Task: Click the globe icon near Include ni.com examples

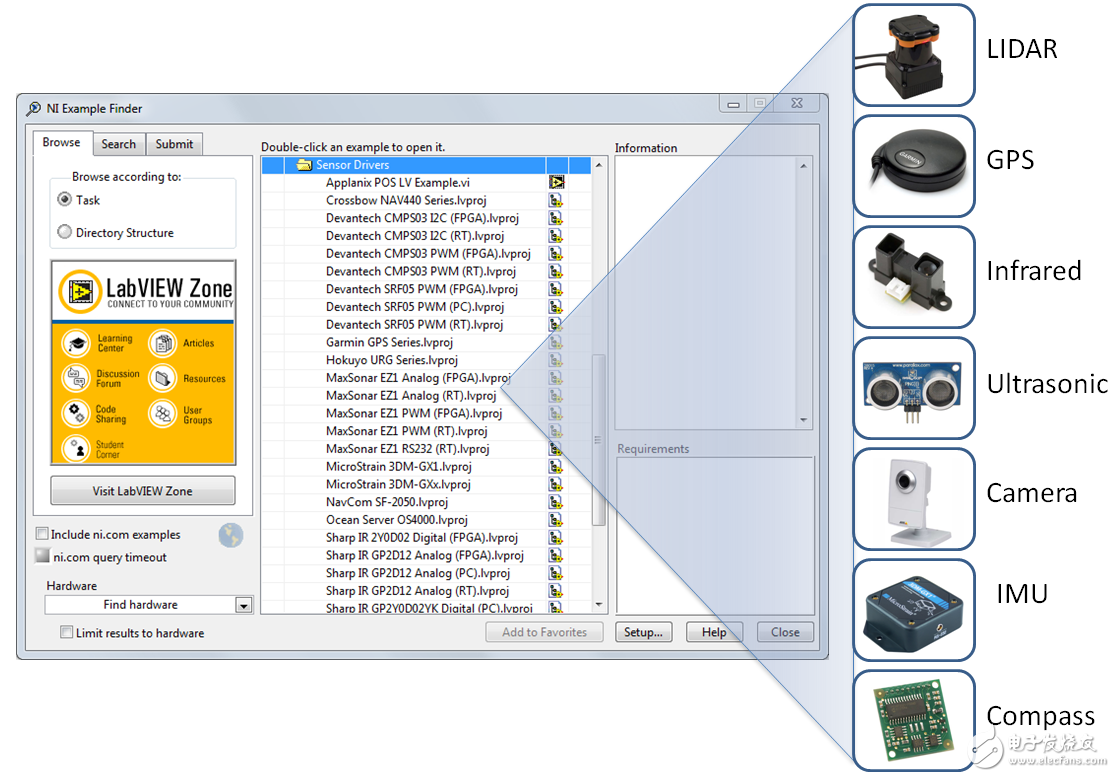Action: point(231,535)
